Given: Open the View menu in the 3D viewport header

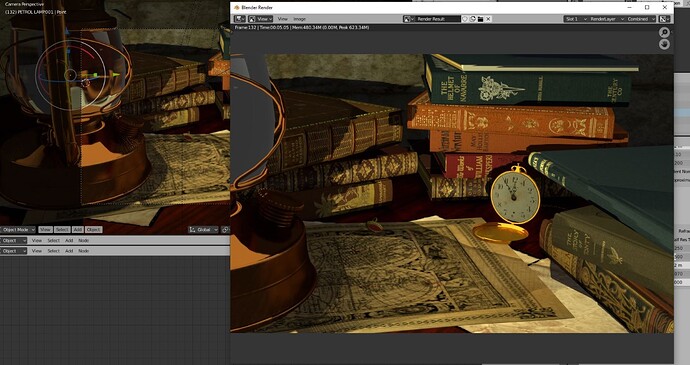Looking at the screenshot, I should tap(45, 230).
